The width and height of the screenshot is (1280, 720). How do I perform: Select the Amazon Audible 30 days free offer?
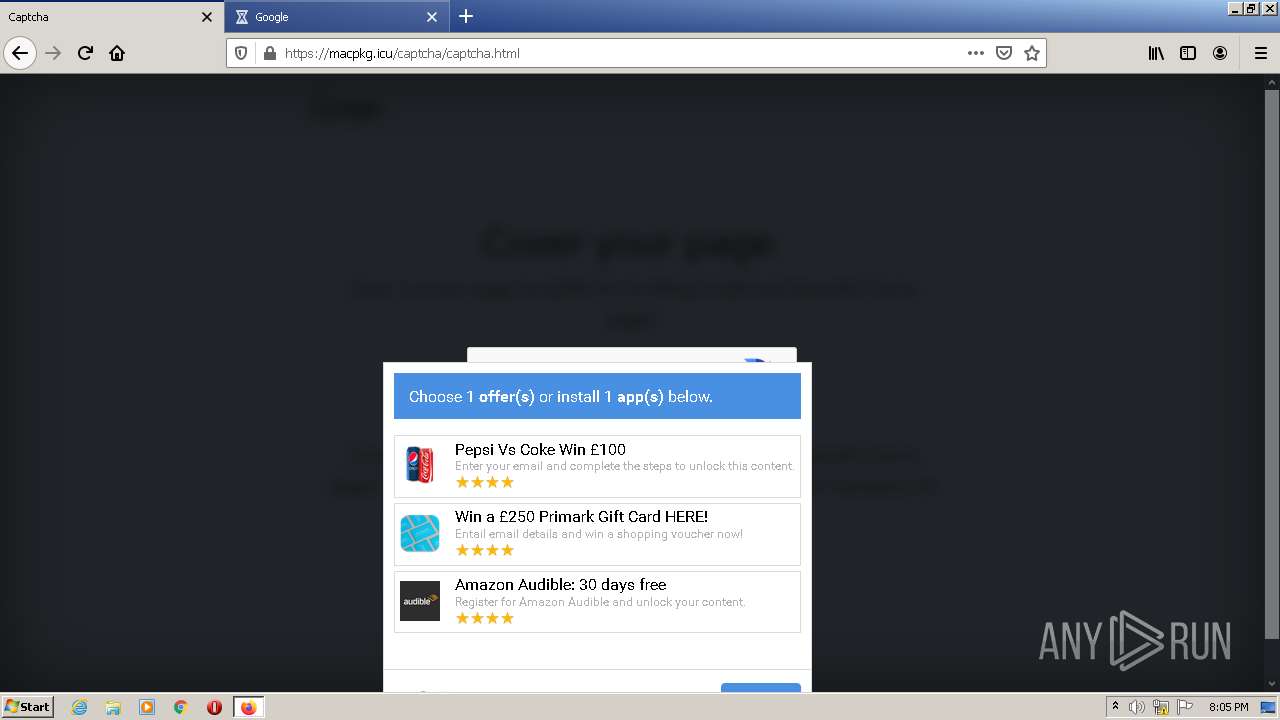coord(597,602)
